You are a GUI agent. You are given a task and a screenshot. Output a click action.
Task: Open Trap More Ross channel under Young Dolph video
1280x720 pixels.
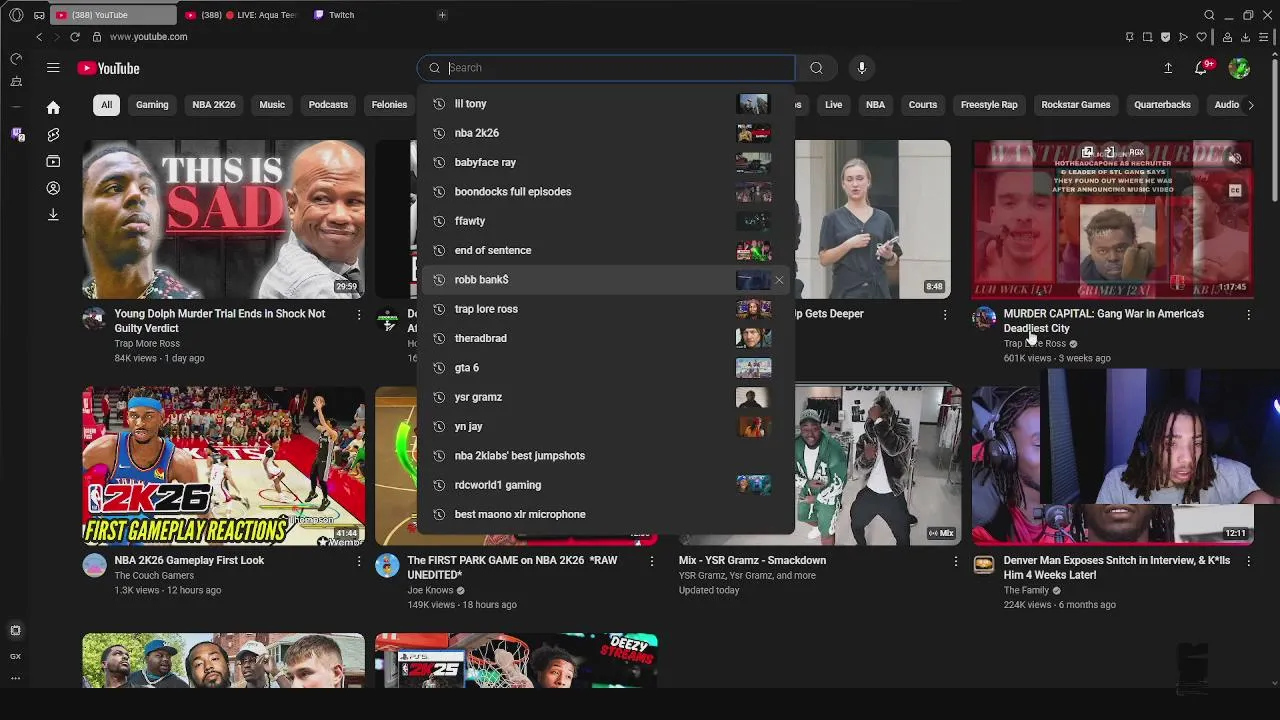(147, 344)
